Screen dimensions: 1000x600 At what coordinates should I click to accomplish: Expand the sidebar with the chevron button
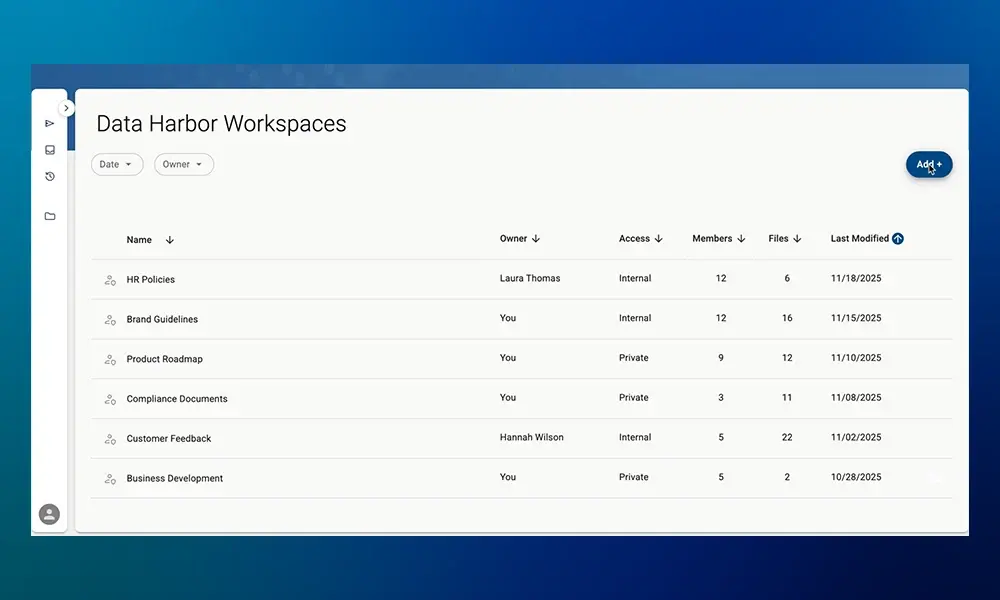66,108
